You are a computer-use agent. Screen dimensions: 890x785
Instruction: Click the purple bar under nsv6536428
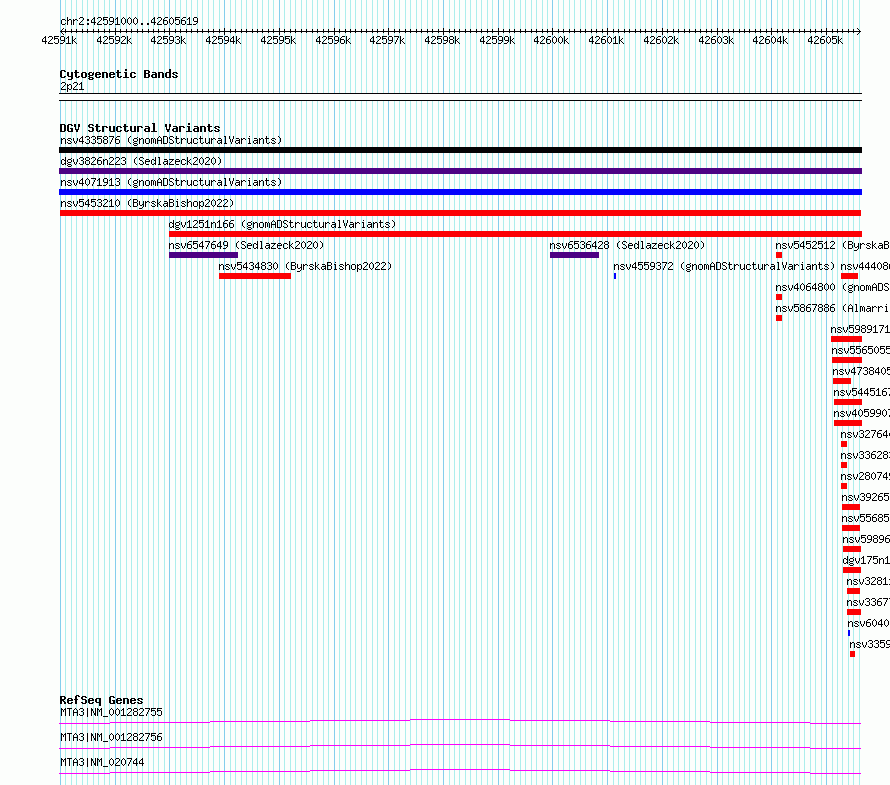tap(574, 255)
